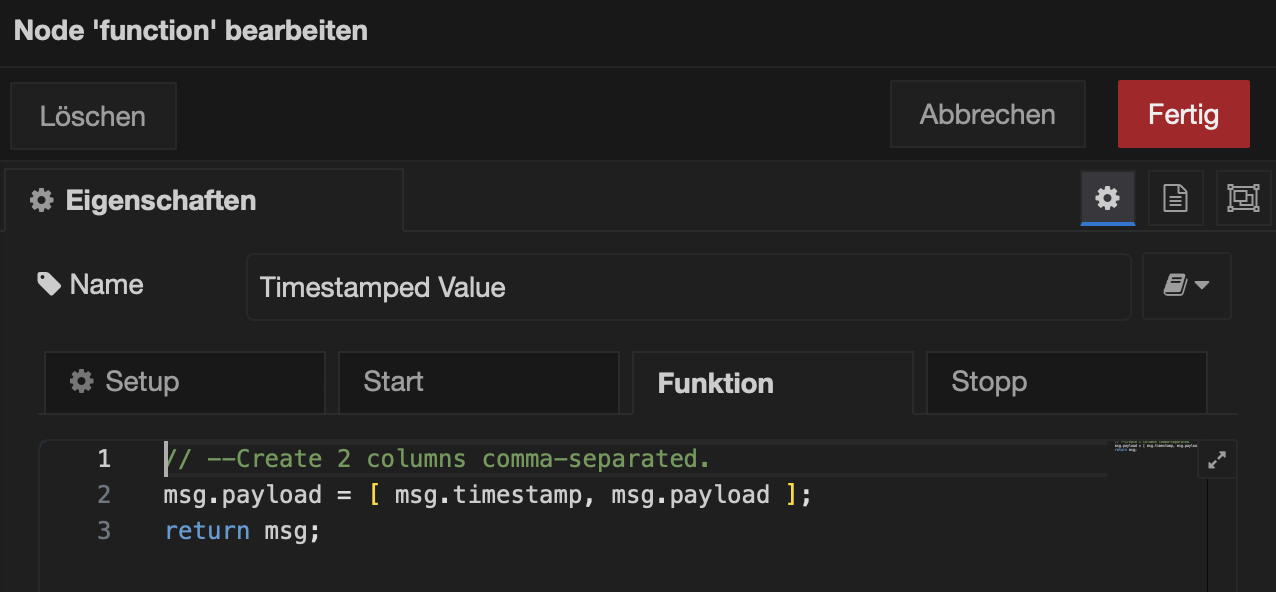Open the node description document icon
The image size is (1276, 592).
tap(1175, 198)
